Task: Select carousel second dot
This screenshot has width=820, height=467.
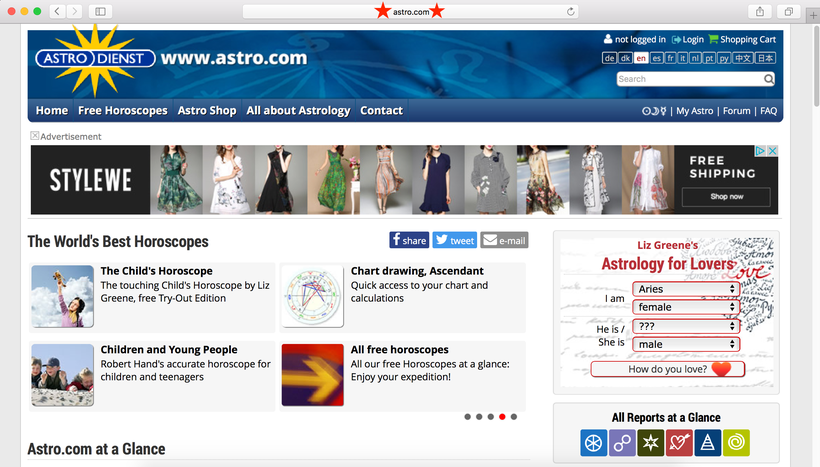Action: [479, 417]
